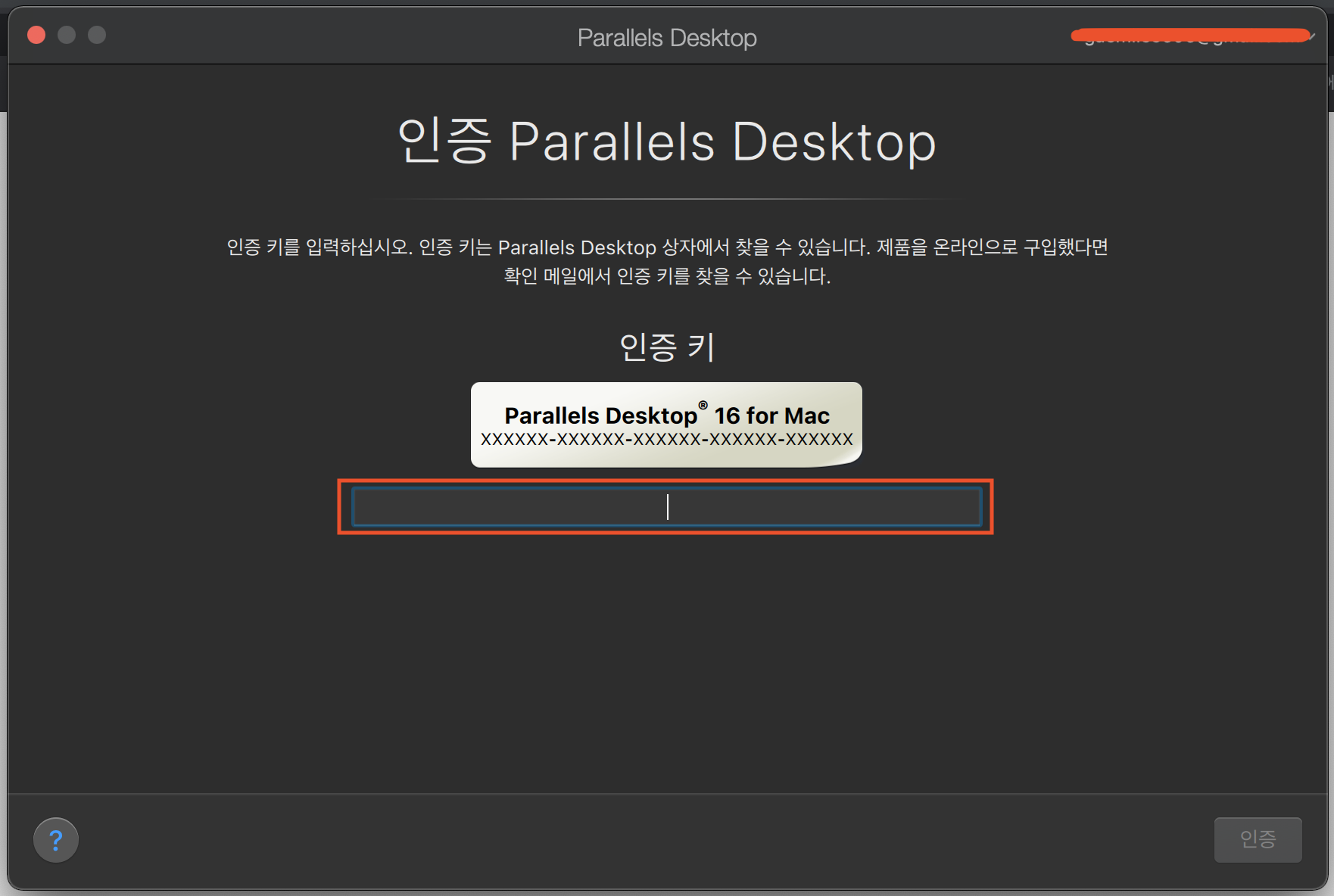Close the Parallels Desktop window

pyautogui.click(x=36, y=35)
